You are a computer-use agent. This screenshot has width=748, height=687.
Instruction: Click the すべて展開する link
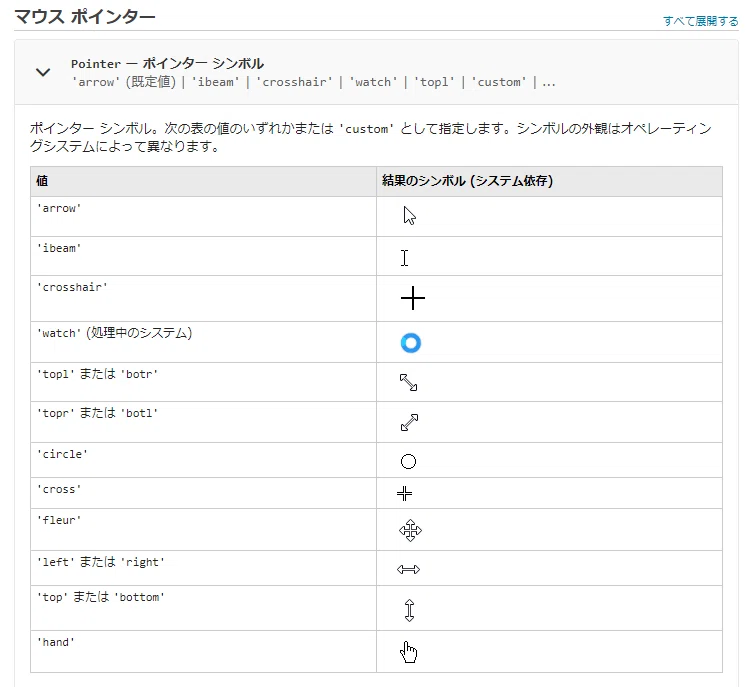point(700,21)
